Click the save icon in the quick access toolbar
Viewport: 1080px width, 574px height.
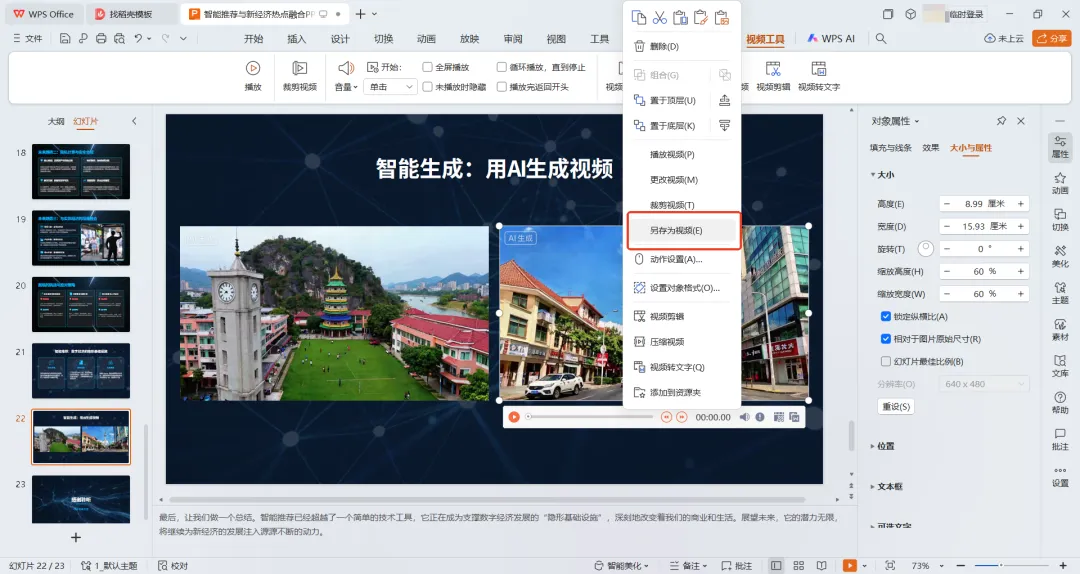pos(65,39)
